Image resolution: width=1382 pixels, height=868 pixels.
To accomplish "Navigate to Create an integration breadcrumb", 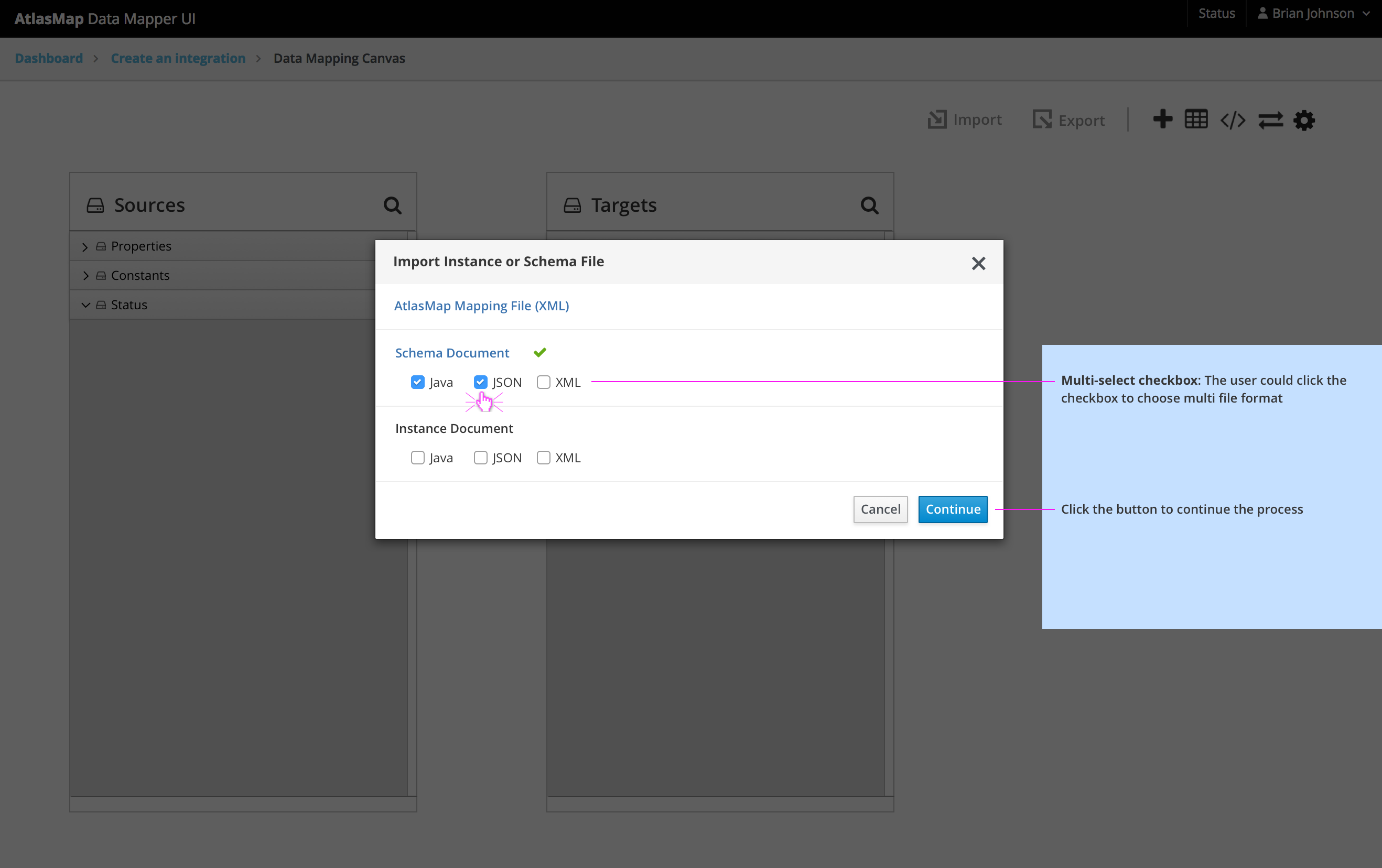I will [178, 58].
